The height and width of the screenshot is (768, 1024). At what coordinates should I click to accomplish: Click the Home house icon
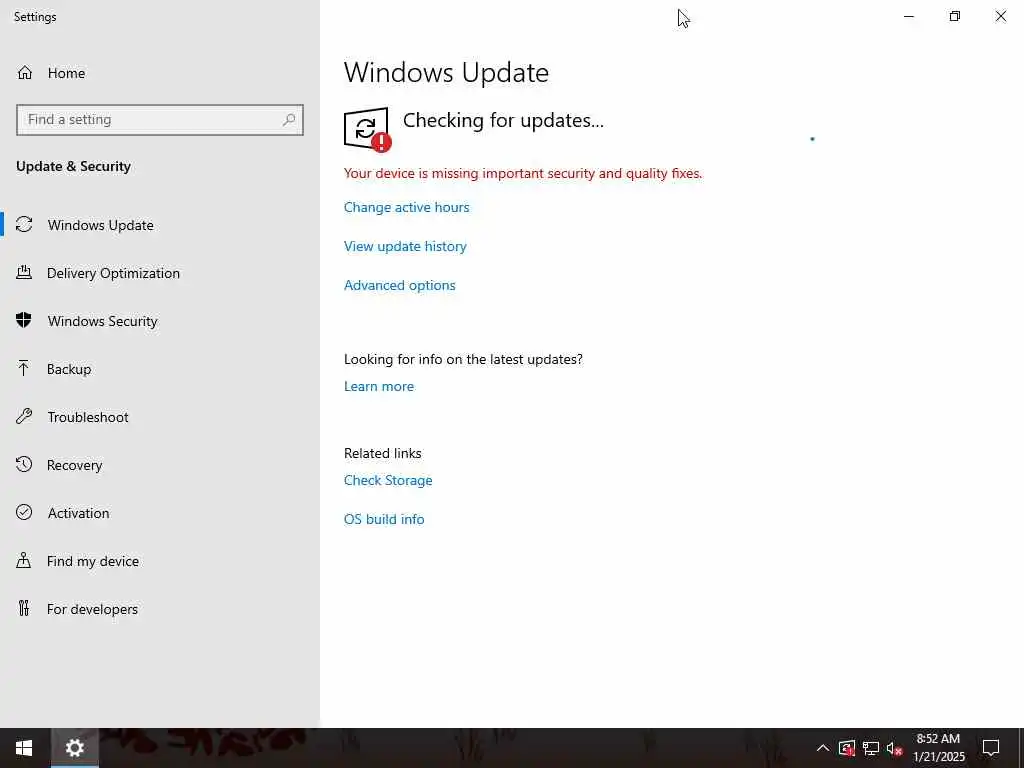25,73
